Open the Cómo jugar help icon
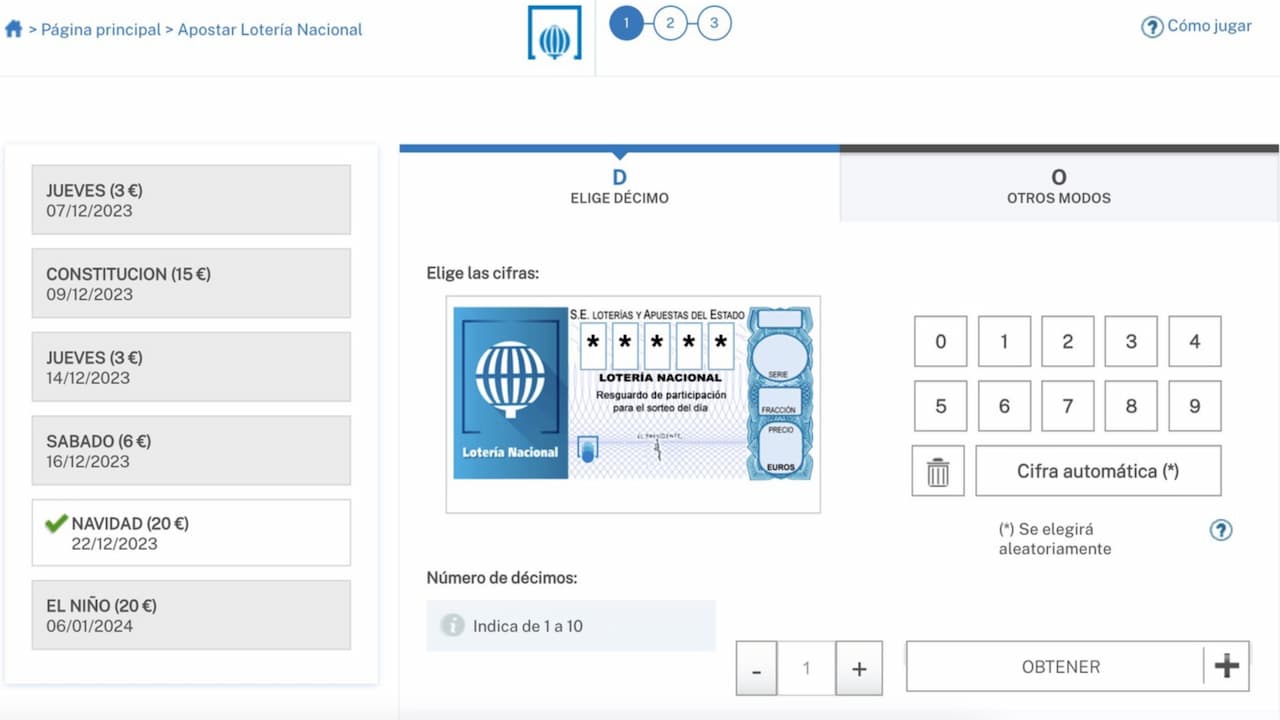This screenshot has width=1280, height=720. [1151, 27]
